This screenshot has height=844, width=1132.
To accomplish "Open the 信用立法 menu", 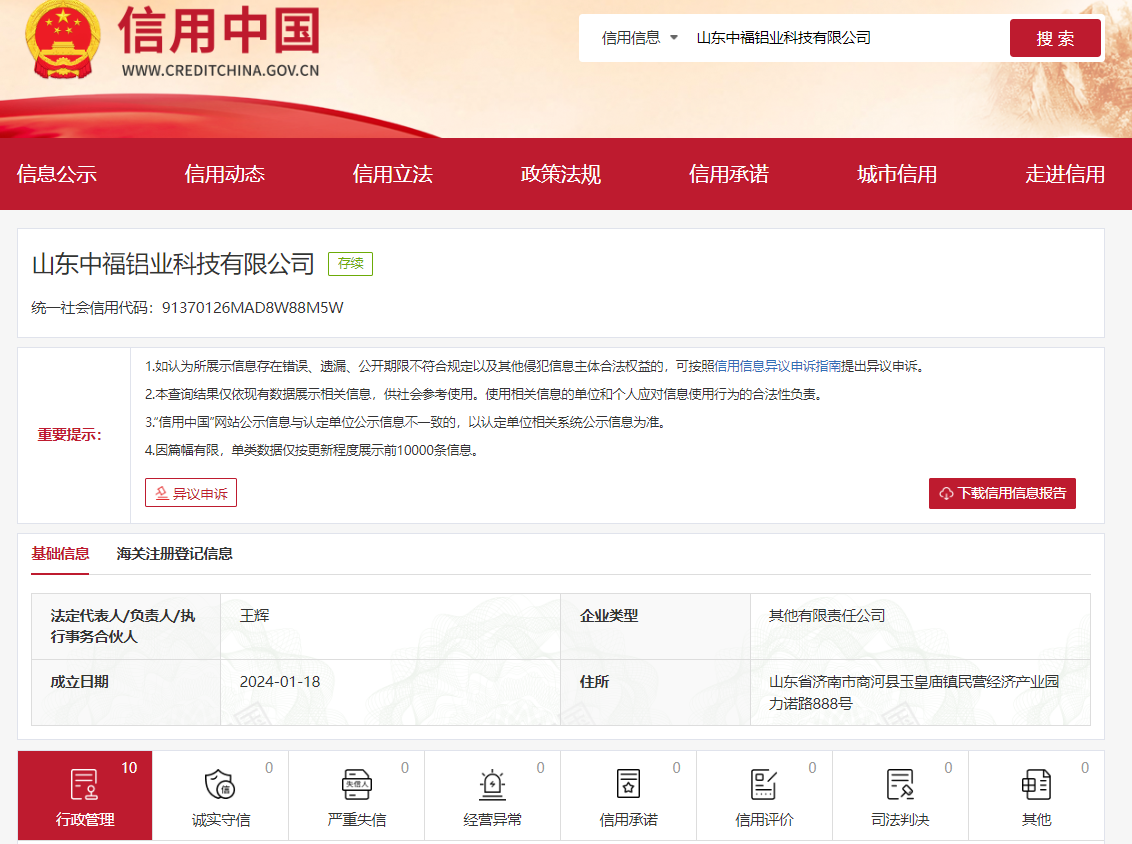I will coord(393,174).
